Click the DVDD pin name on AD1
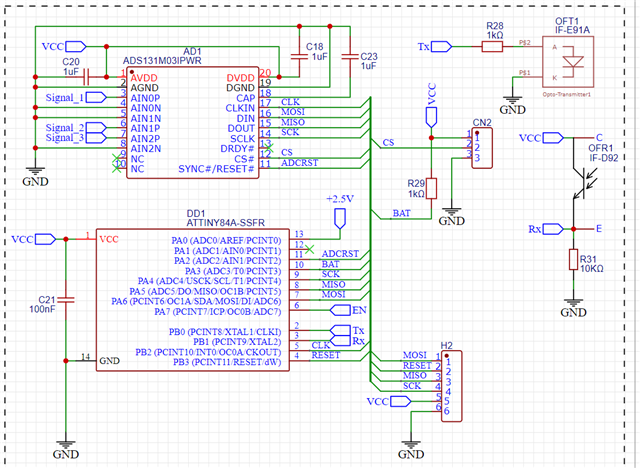The height and width of the screenshot is (468, 640). click(241, 78)
